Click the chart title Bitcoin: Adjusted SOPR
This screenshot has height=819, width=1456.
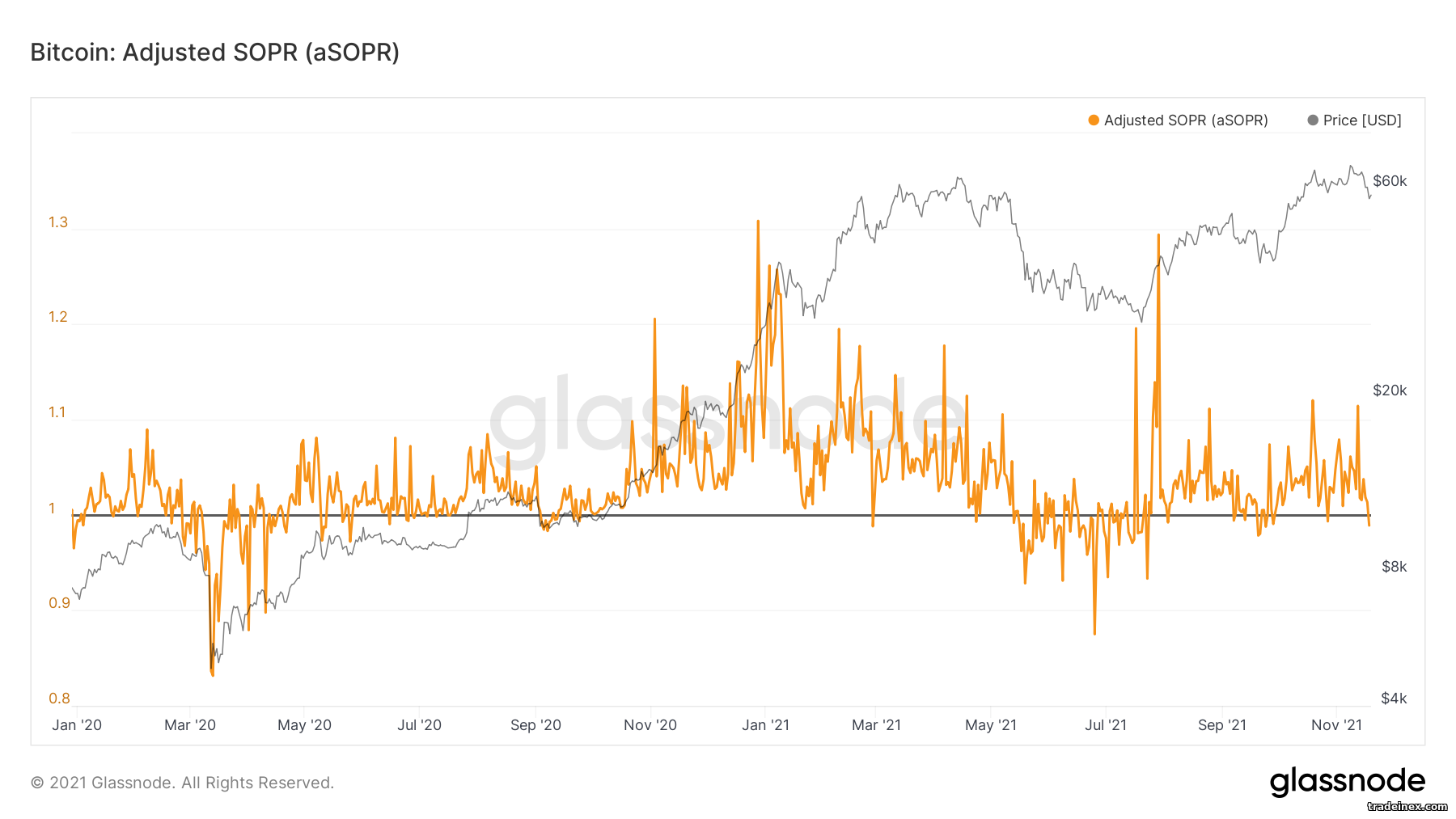coord(215,53)
